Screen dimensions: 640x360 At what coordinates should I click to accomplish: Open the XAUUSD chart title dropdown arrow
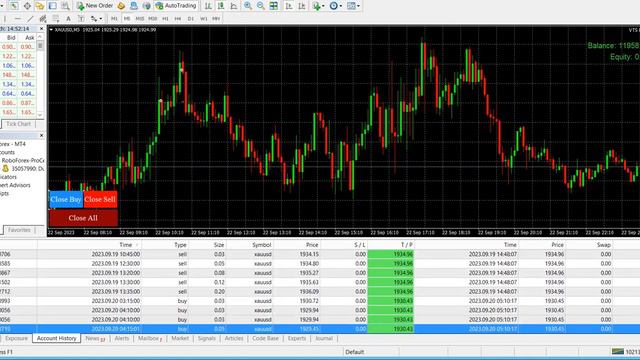click(x=51, y=30)
